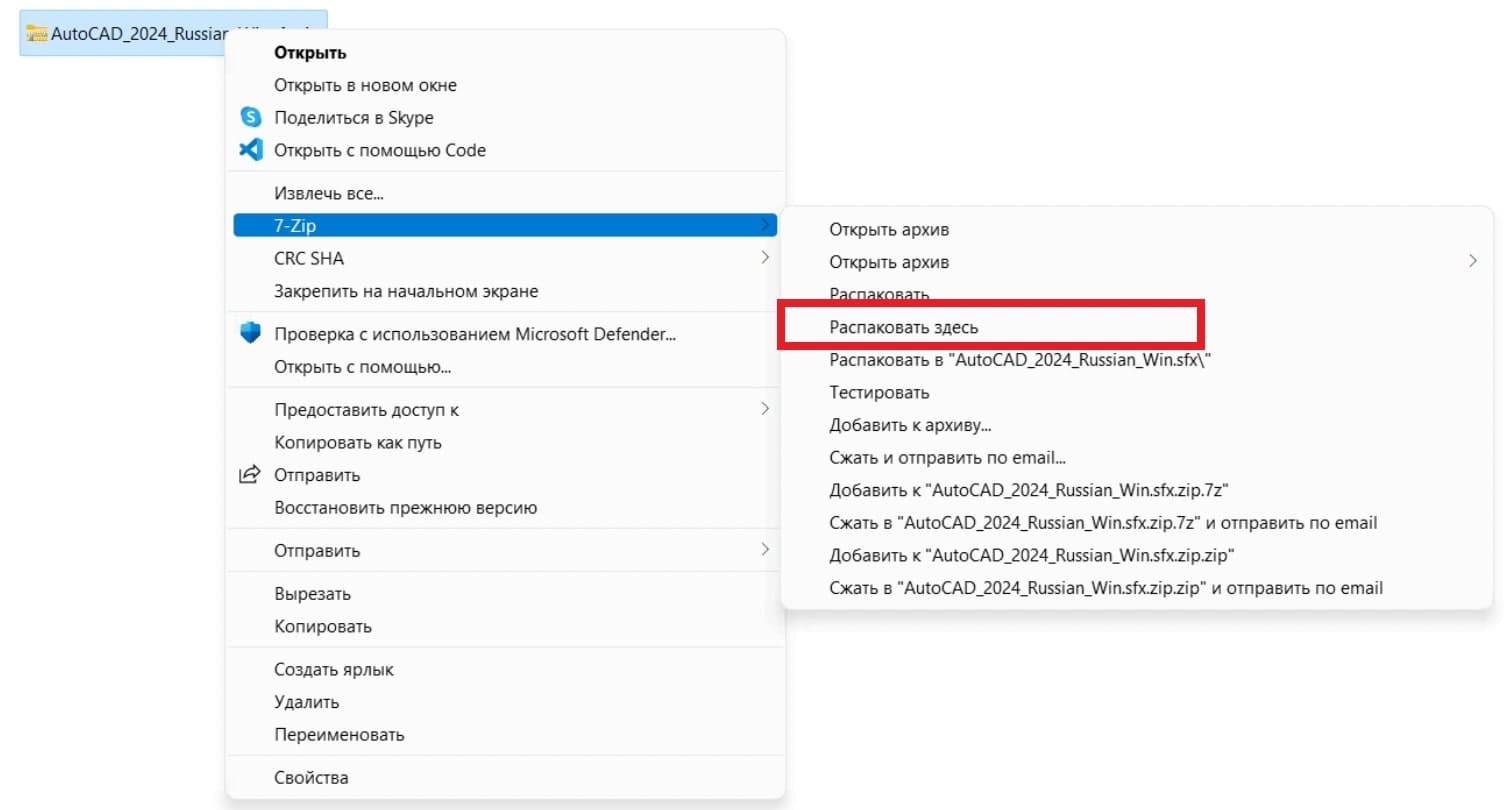Select the AutoCAD_2024_Russian archive file icon
Screen dimensions: 1504x810
(37, 33)
